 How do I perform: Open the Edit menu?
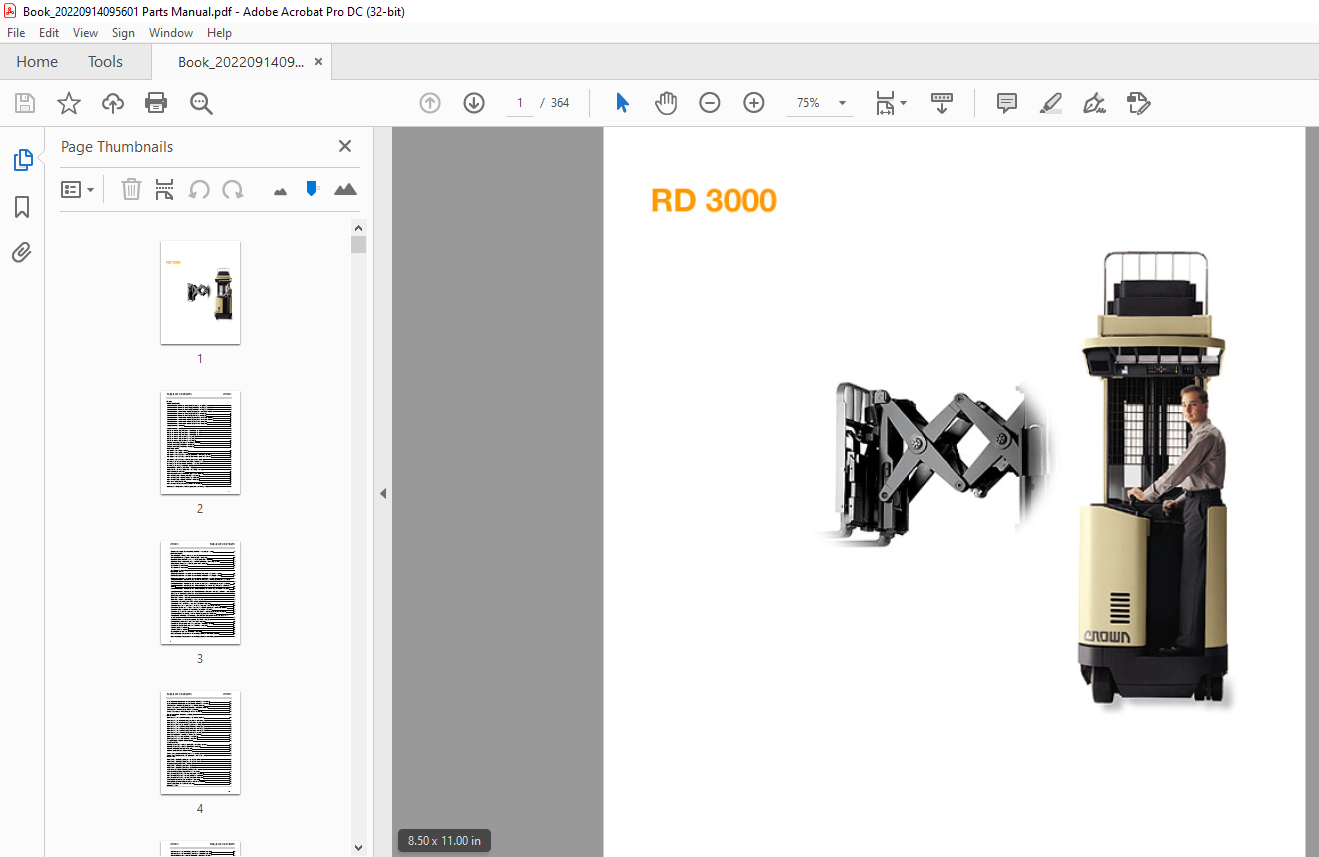(x=49, y=33)
